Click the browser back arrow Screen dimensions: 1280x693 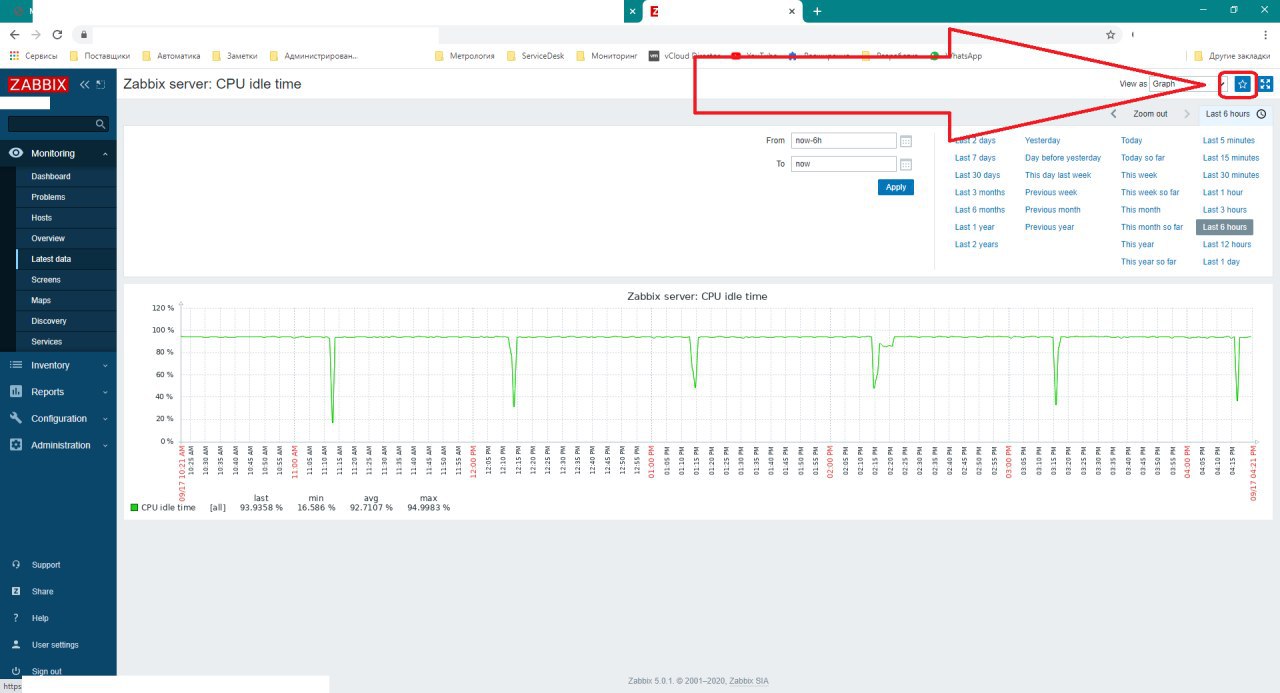click(x=14, y=34)
